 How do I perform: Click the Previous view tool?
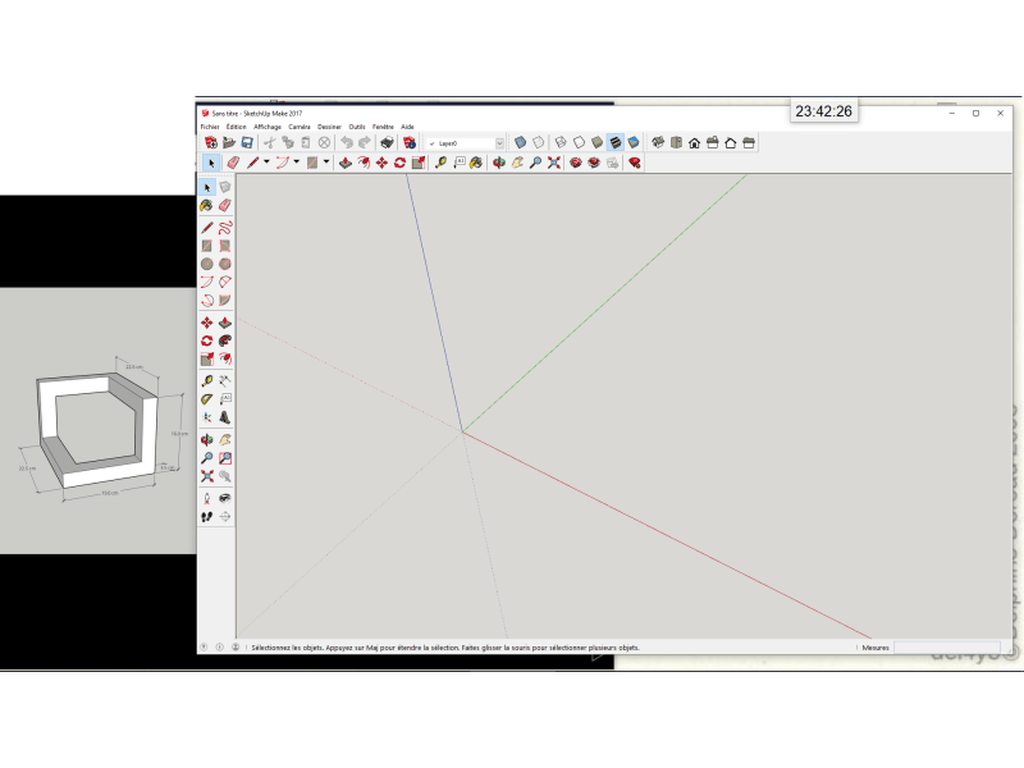click(x=225, y=476)
